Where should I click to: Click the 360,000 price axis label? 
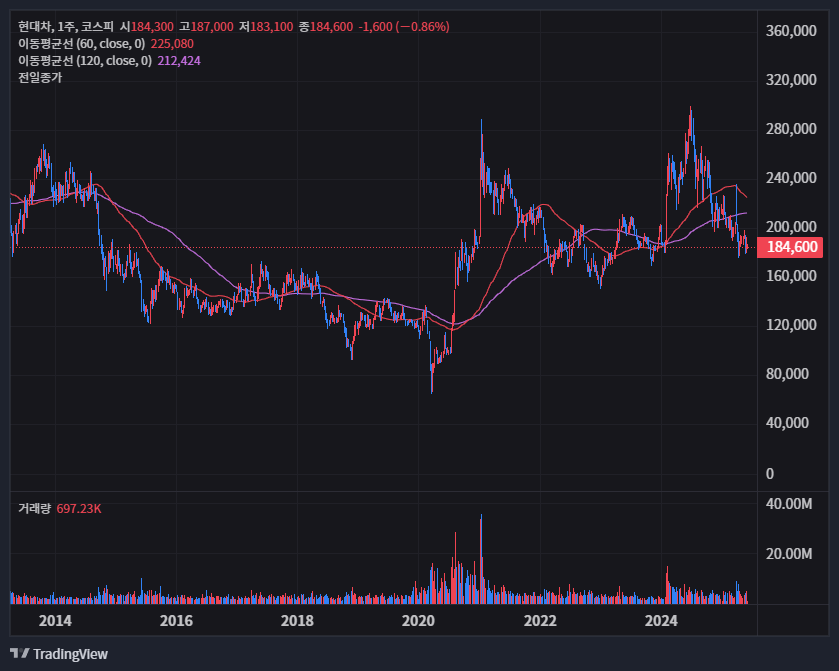tap(791, 31)
